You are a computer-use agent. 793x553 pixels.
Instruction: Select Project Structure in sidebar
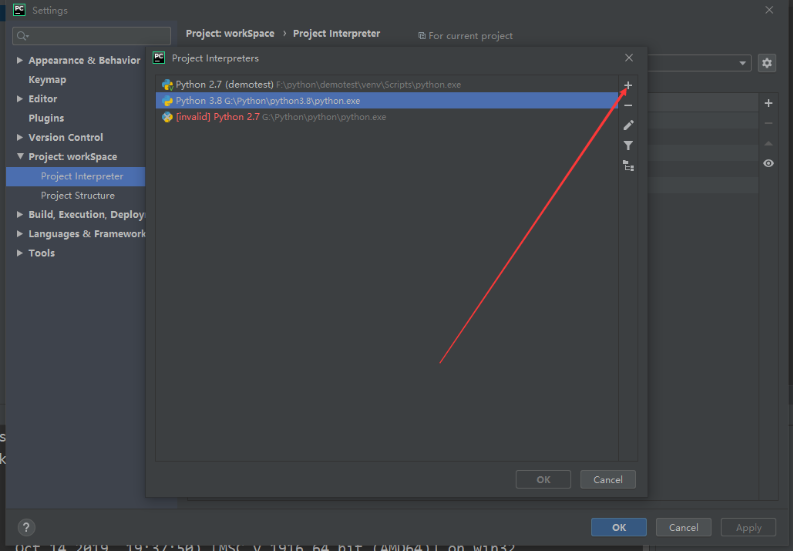tap(77, 195)
